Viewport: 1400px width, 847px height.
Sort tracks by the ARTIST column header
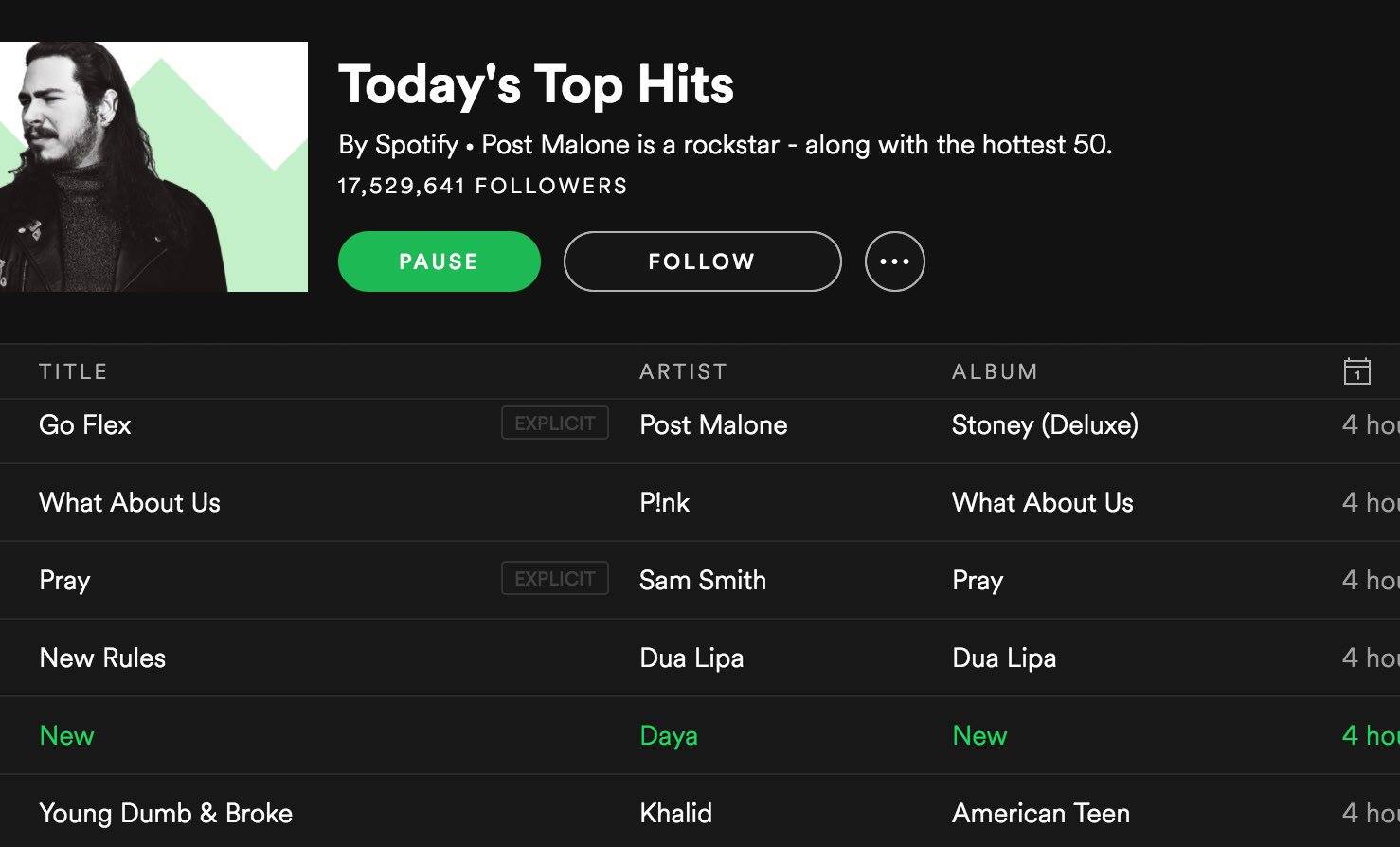(683, 371)
